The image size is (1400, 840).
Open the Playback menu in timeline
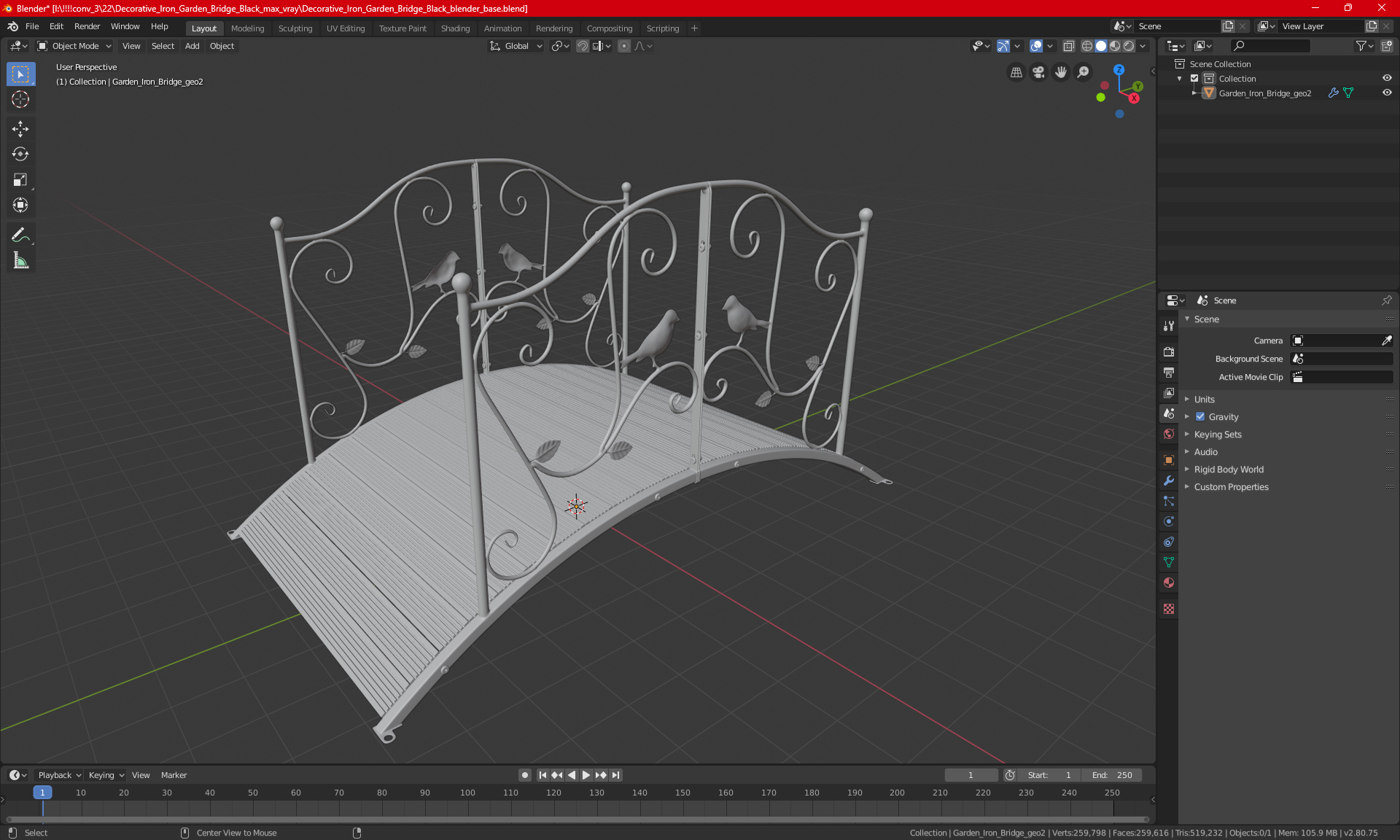pyautogui.click(x=58, y=775)
